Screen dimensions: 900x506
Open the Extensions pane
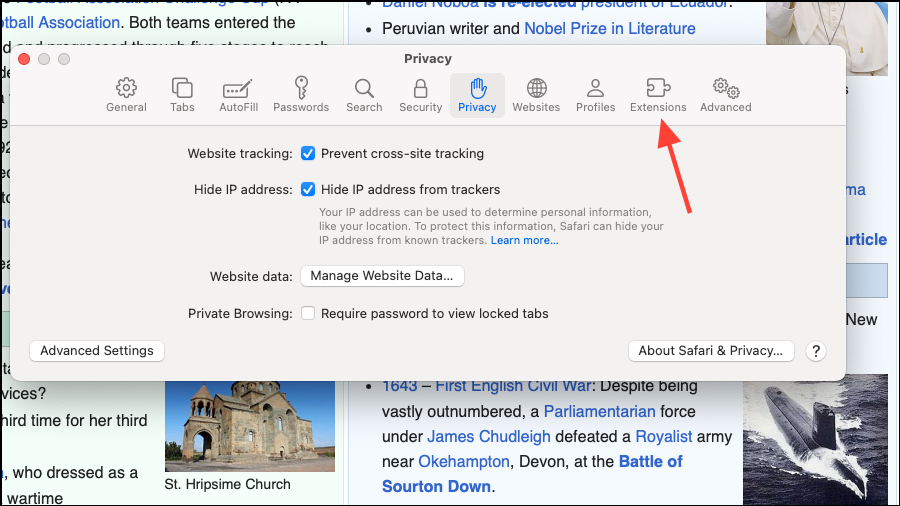coord(658,95)
